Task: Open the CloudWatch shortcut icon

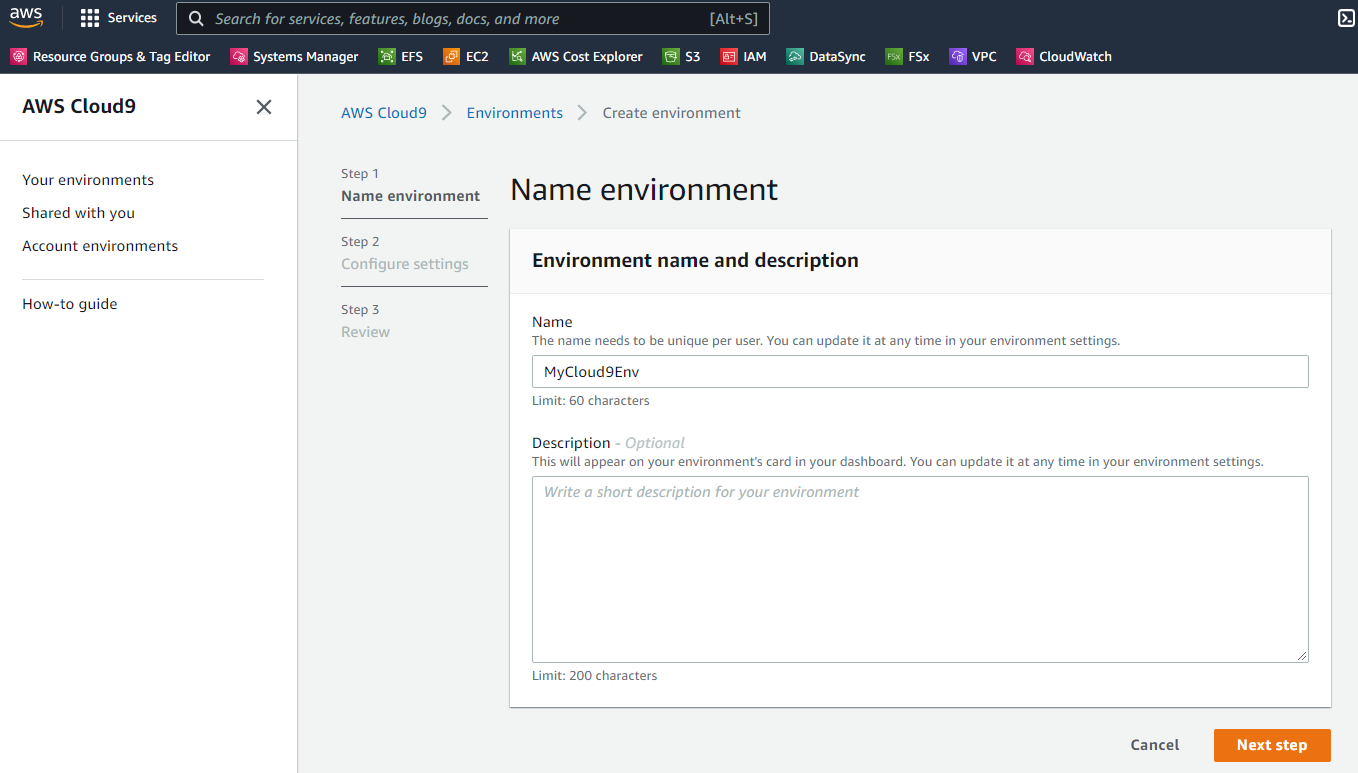Action: click(x=1024, y=57)
